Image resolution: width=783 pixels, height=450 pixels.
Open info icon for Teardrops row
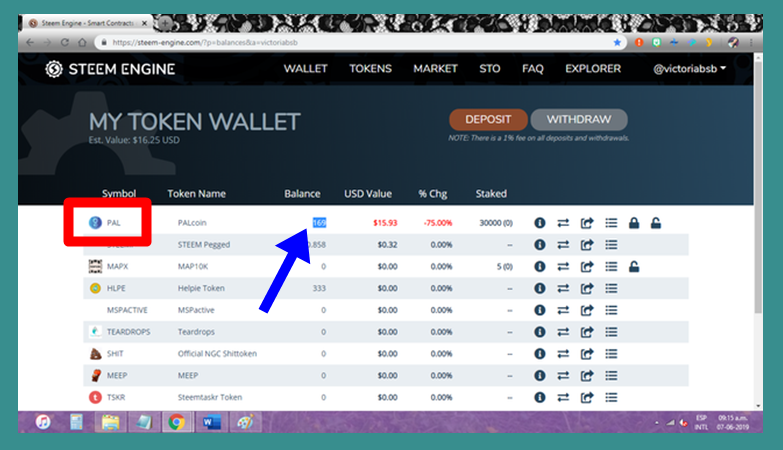539,332
